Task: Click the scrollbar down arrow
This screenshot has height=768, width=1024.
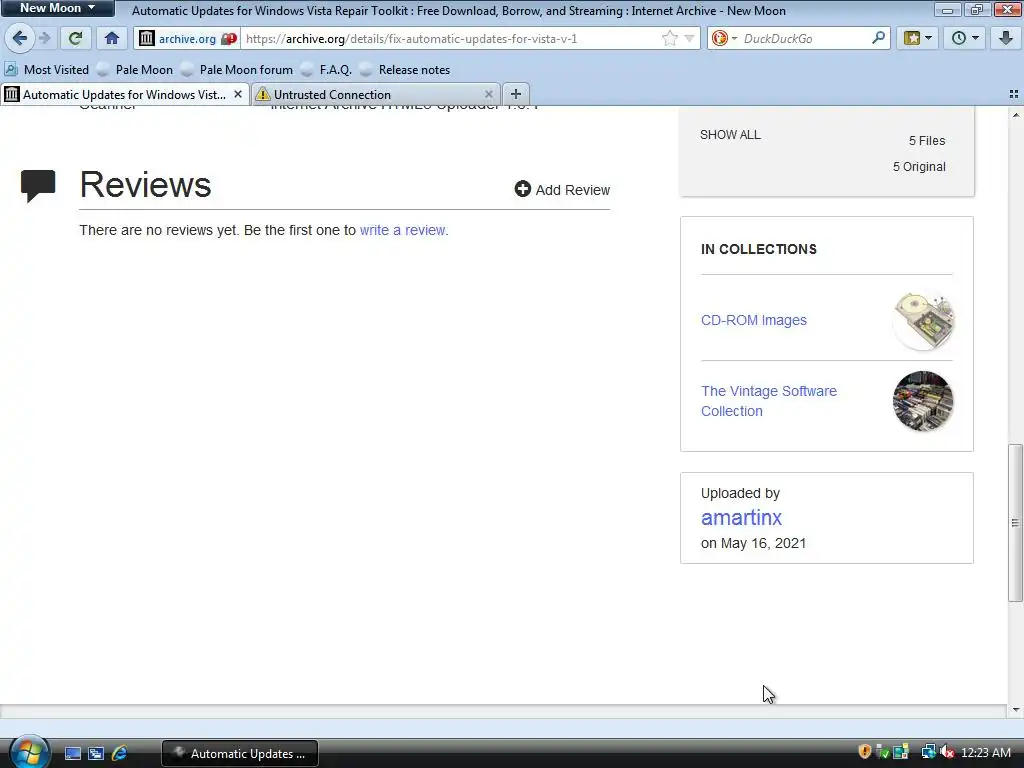Action: tap(1016, 709)
